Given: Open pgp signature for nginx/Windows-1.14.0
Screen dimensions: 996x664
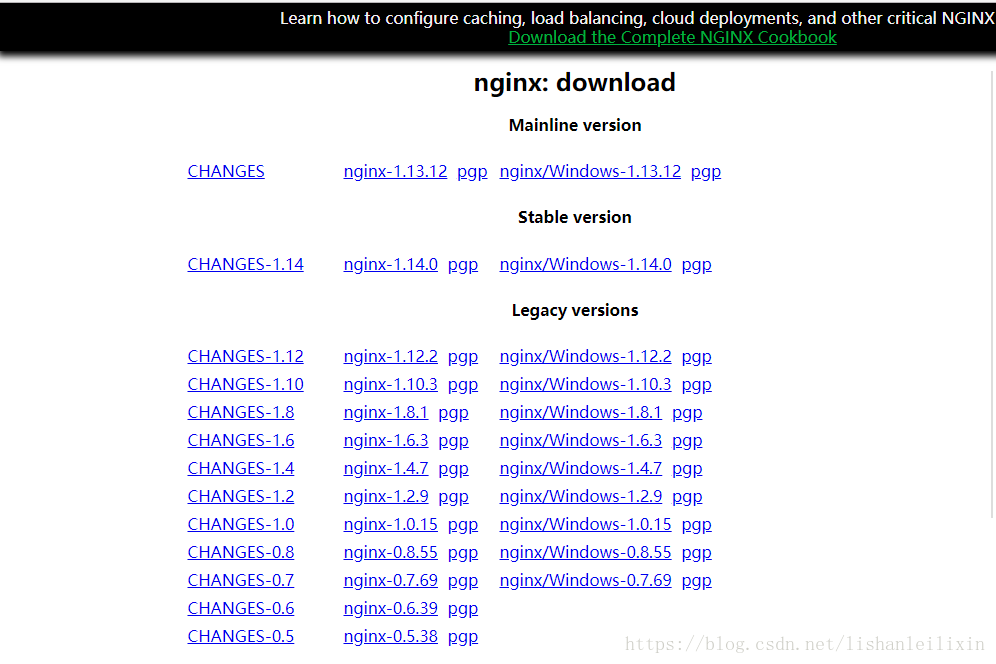Looking at the screenshot, I should (x=696, y=264).
